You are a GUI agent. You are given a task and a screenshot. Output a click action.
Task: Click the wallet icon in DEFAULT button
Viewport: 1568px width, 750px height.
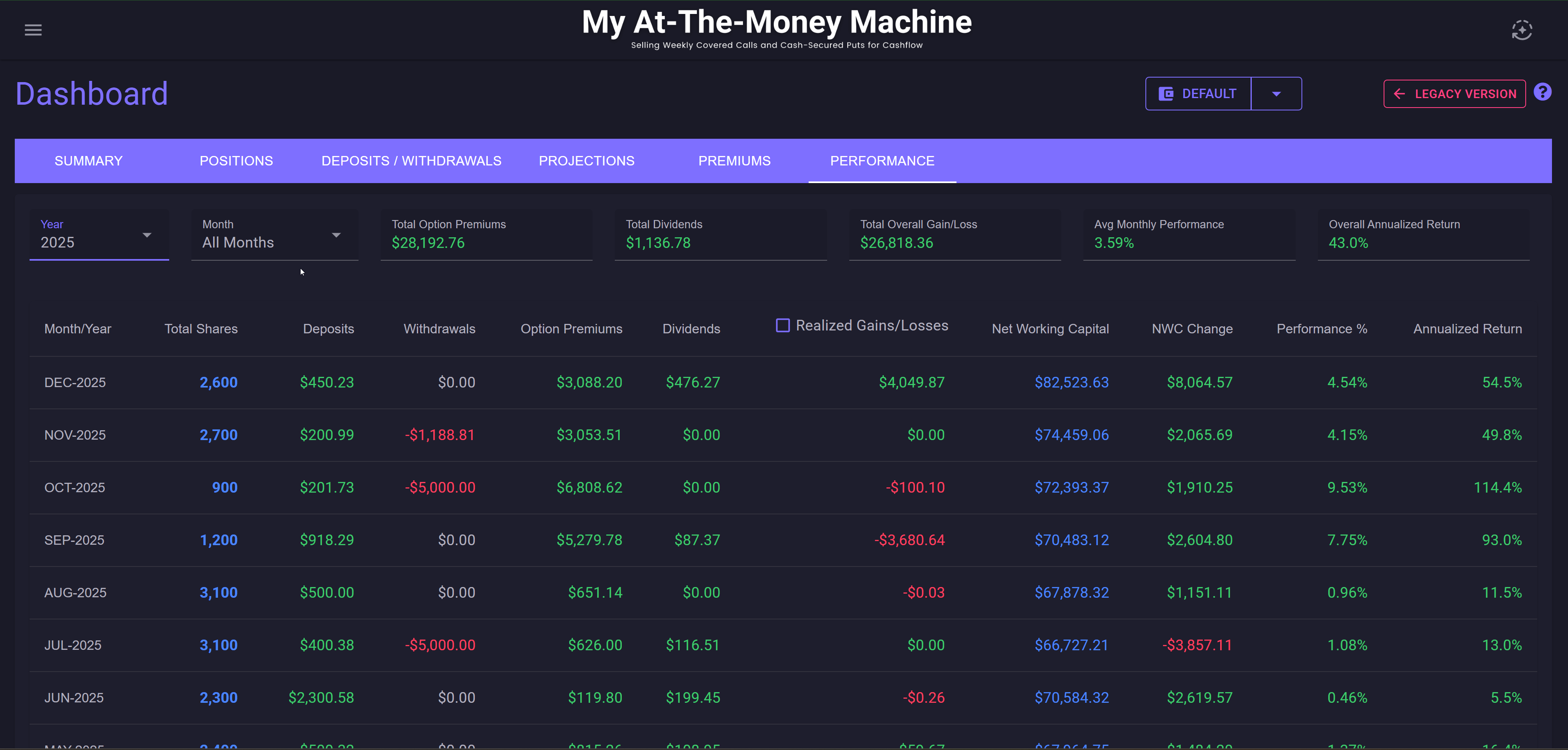[1166, 94]
